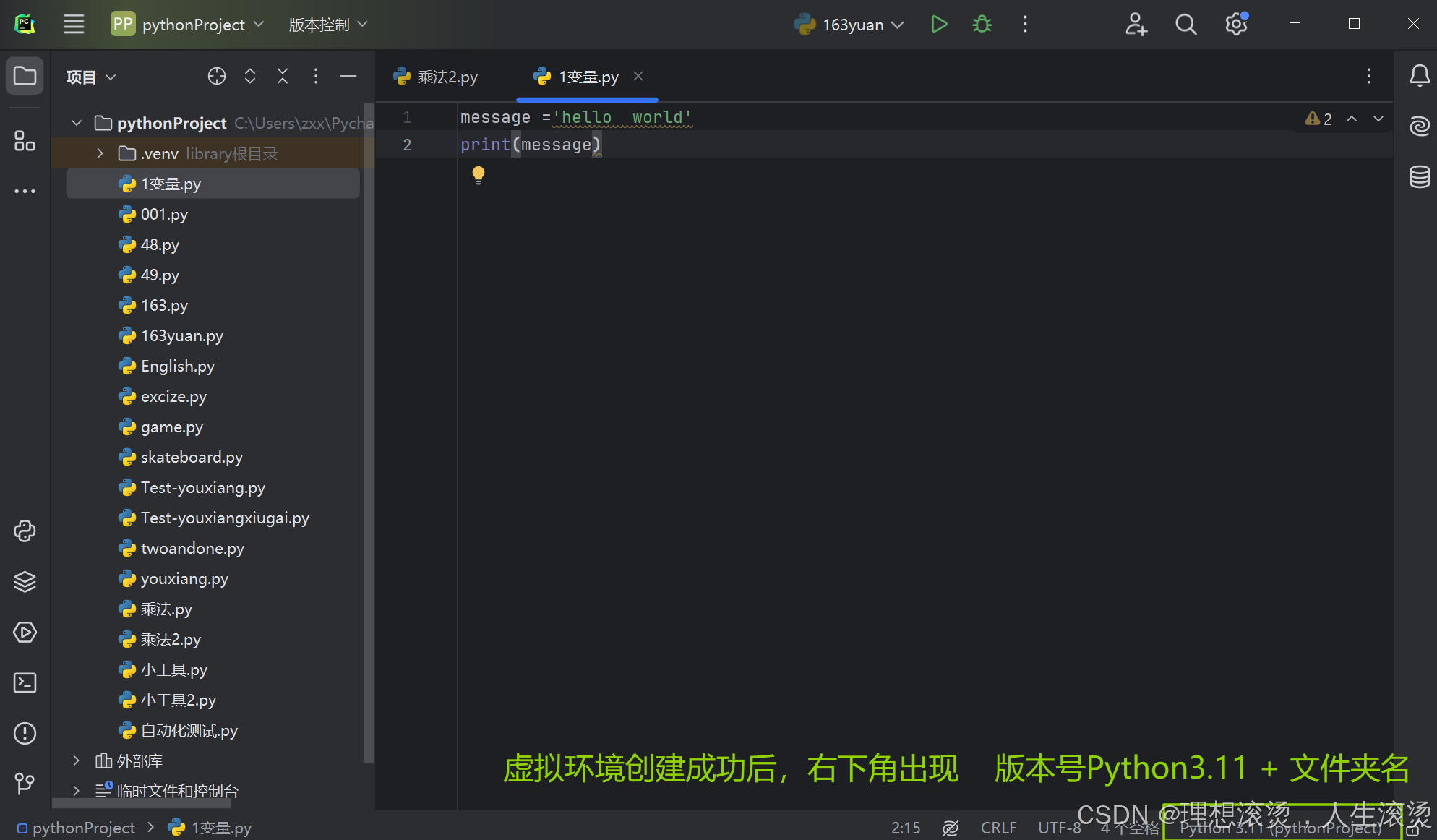Click 1变量.py breadcrumb in status bar
Viewport: 1437px width, 840px height.
(x=210, y=828)
